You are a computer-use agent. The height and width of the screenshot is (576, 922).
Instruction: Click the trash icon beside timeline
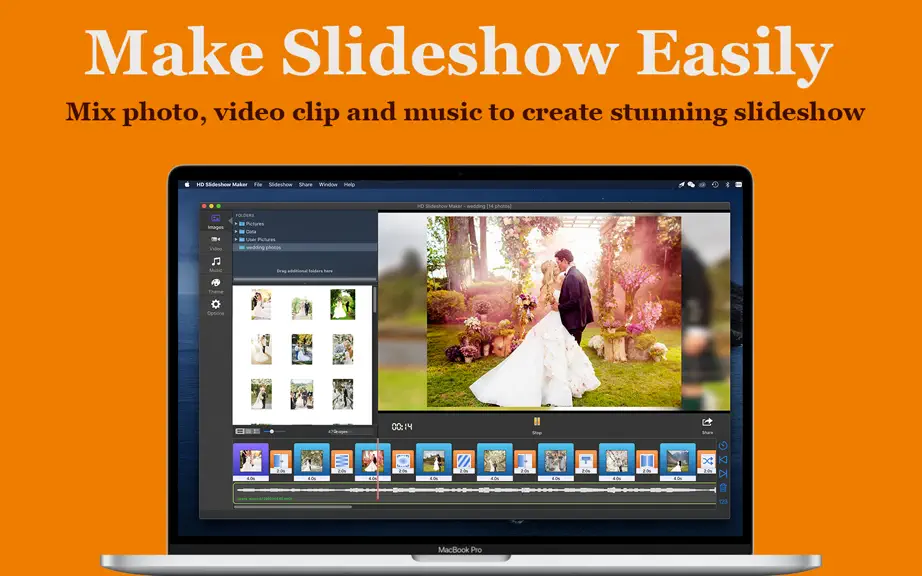(723, 488)
